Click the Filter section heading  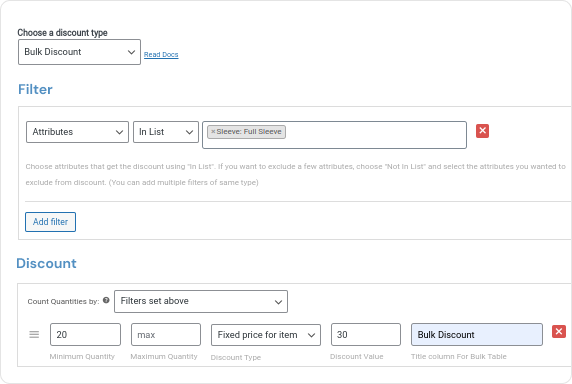click(x=35, y=89)
